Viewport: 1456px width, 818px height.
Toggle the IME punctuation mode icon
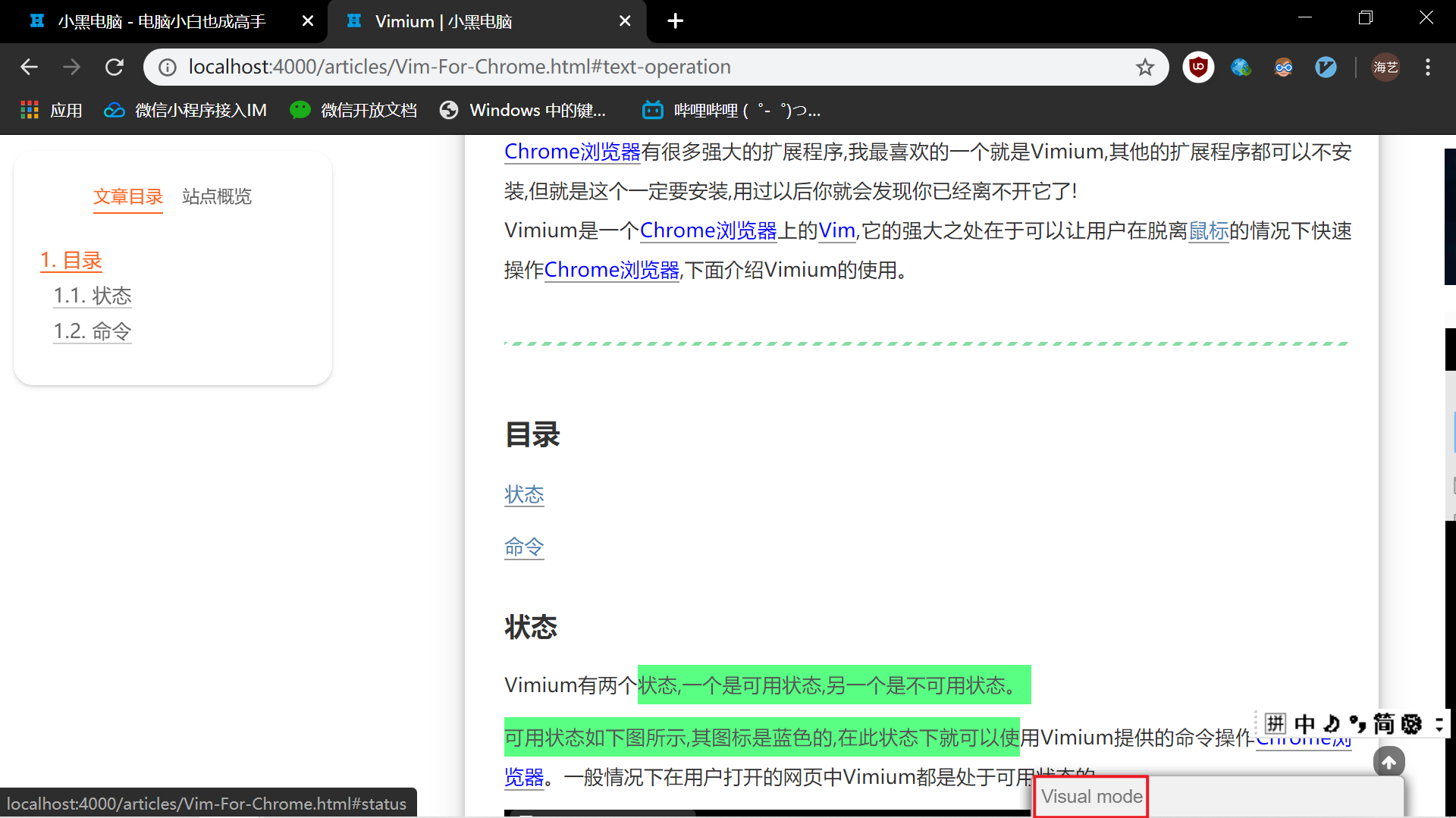(1357, 723)
